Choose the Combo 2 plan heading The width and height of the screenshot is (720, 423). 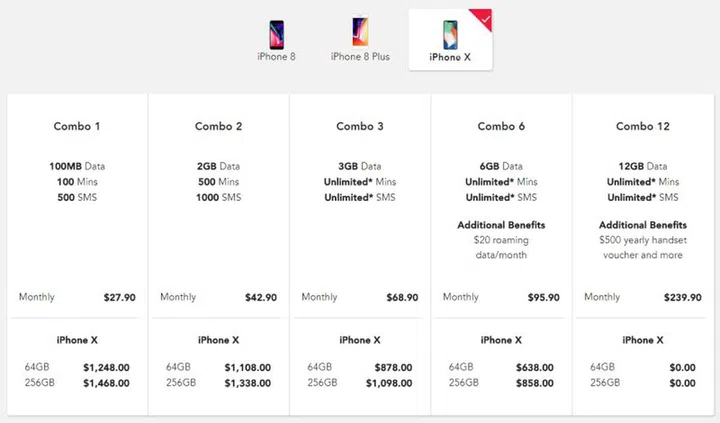(219, 127)
